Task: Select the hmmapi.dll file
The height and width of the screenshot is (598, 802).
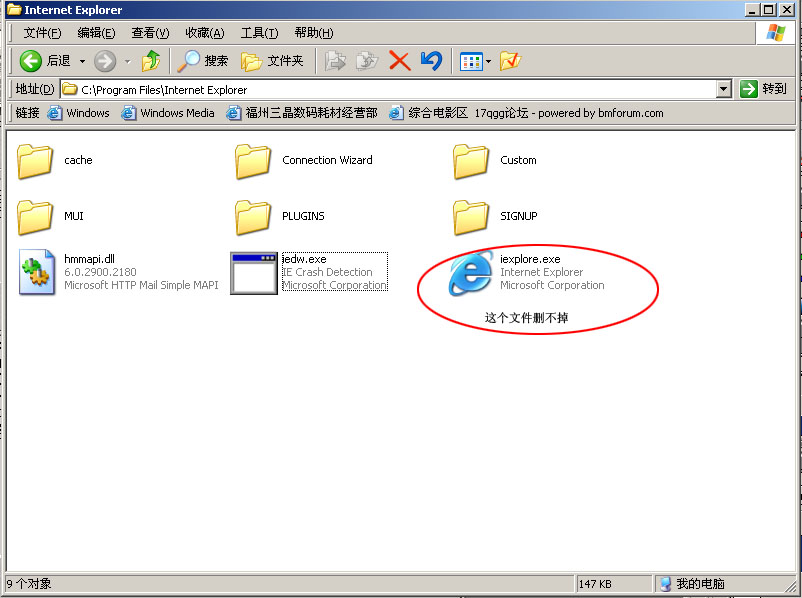Action: (x=36, y=273)
